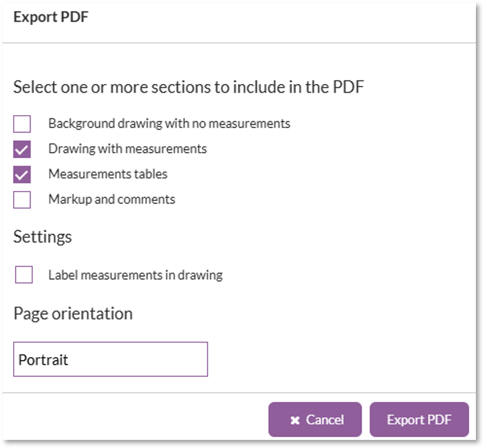
Task: Click the 'Markup and comments' label text
Action: [x=112, y=199]
